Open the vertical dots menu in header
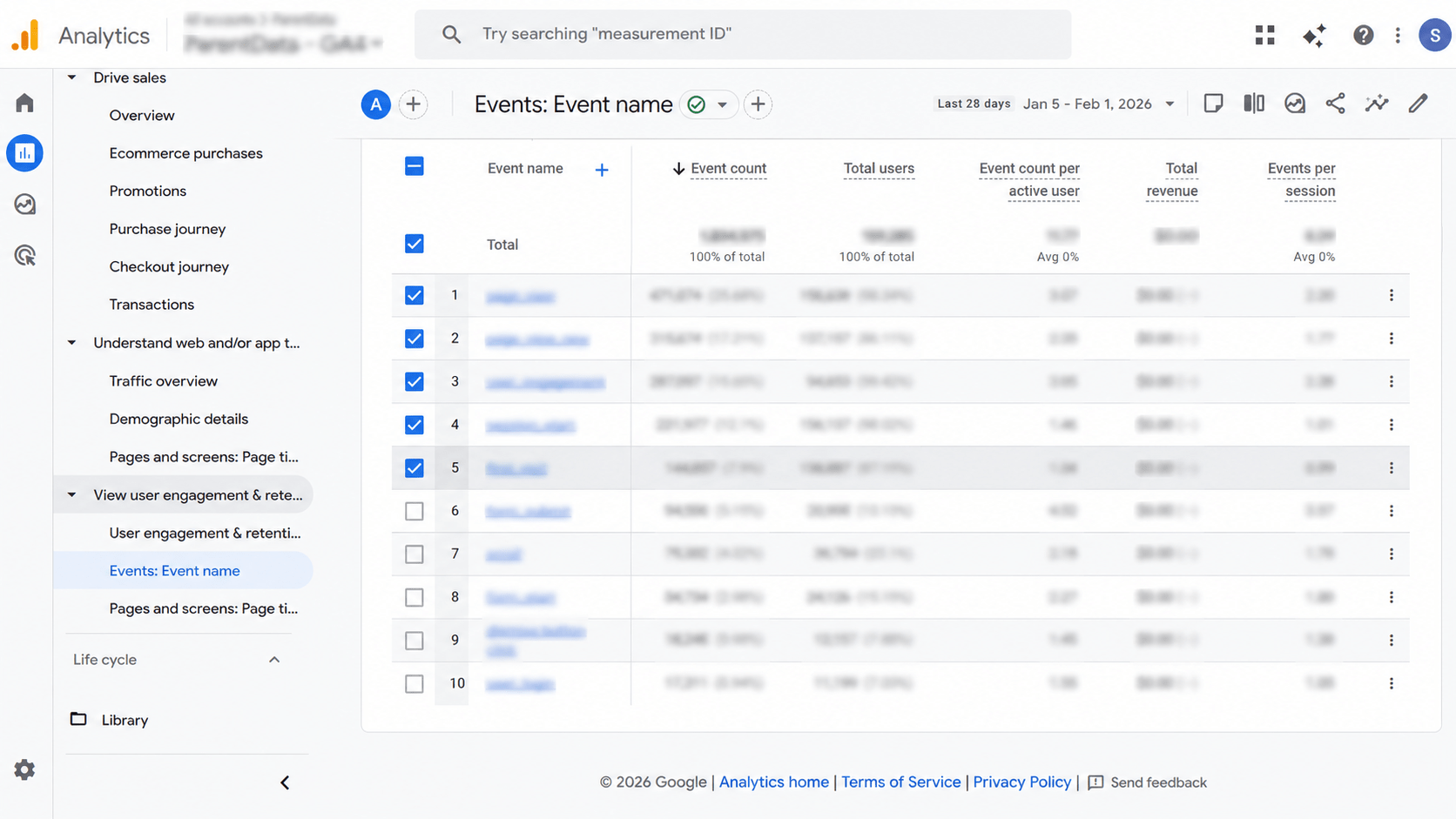This screenshot has width=1456, height=819. [x=1398, y=35]
